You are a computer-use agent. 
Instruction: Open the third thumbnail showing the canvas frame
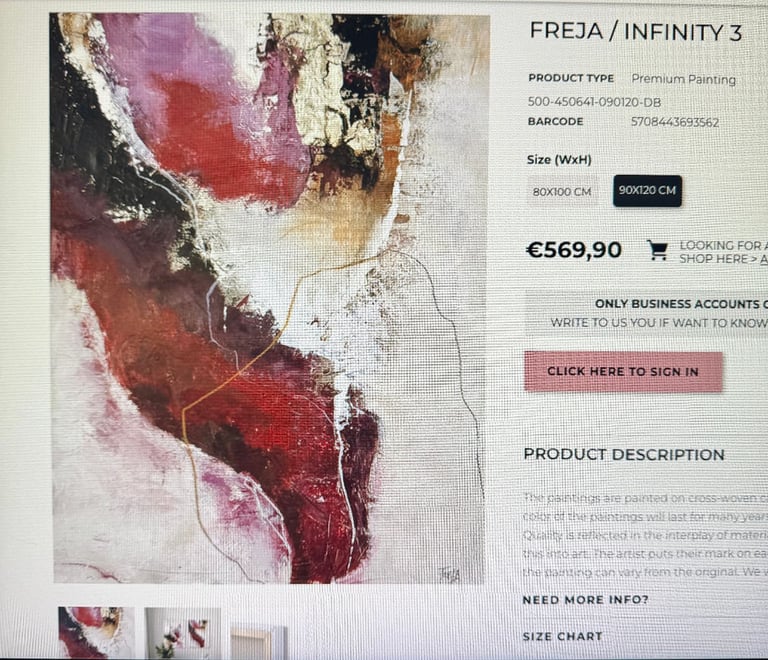point(259,642)
